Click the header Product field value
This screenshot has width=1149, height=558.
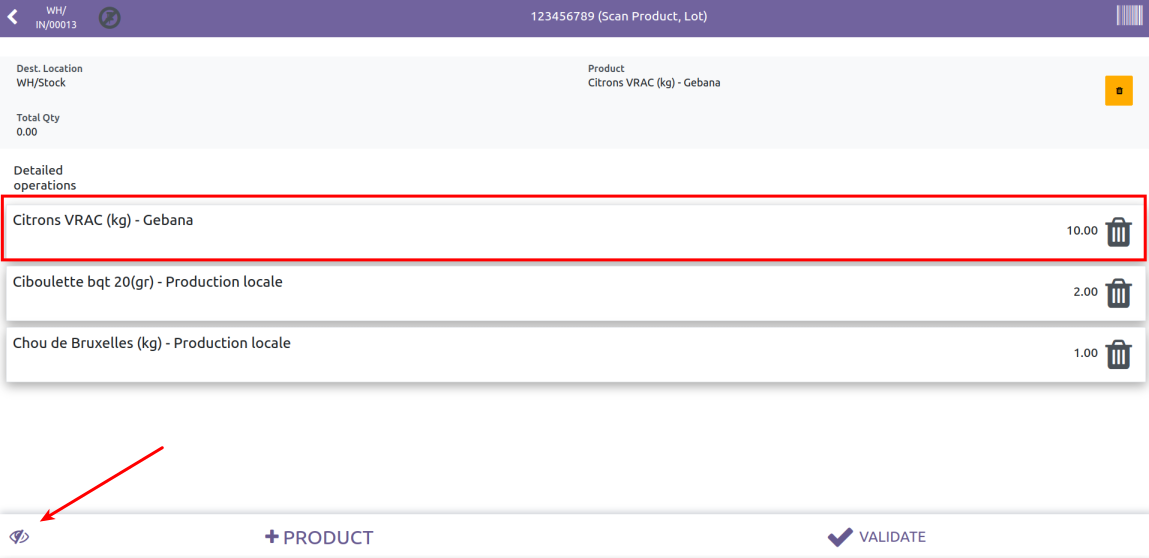[x=654, y=83]
